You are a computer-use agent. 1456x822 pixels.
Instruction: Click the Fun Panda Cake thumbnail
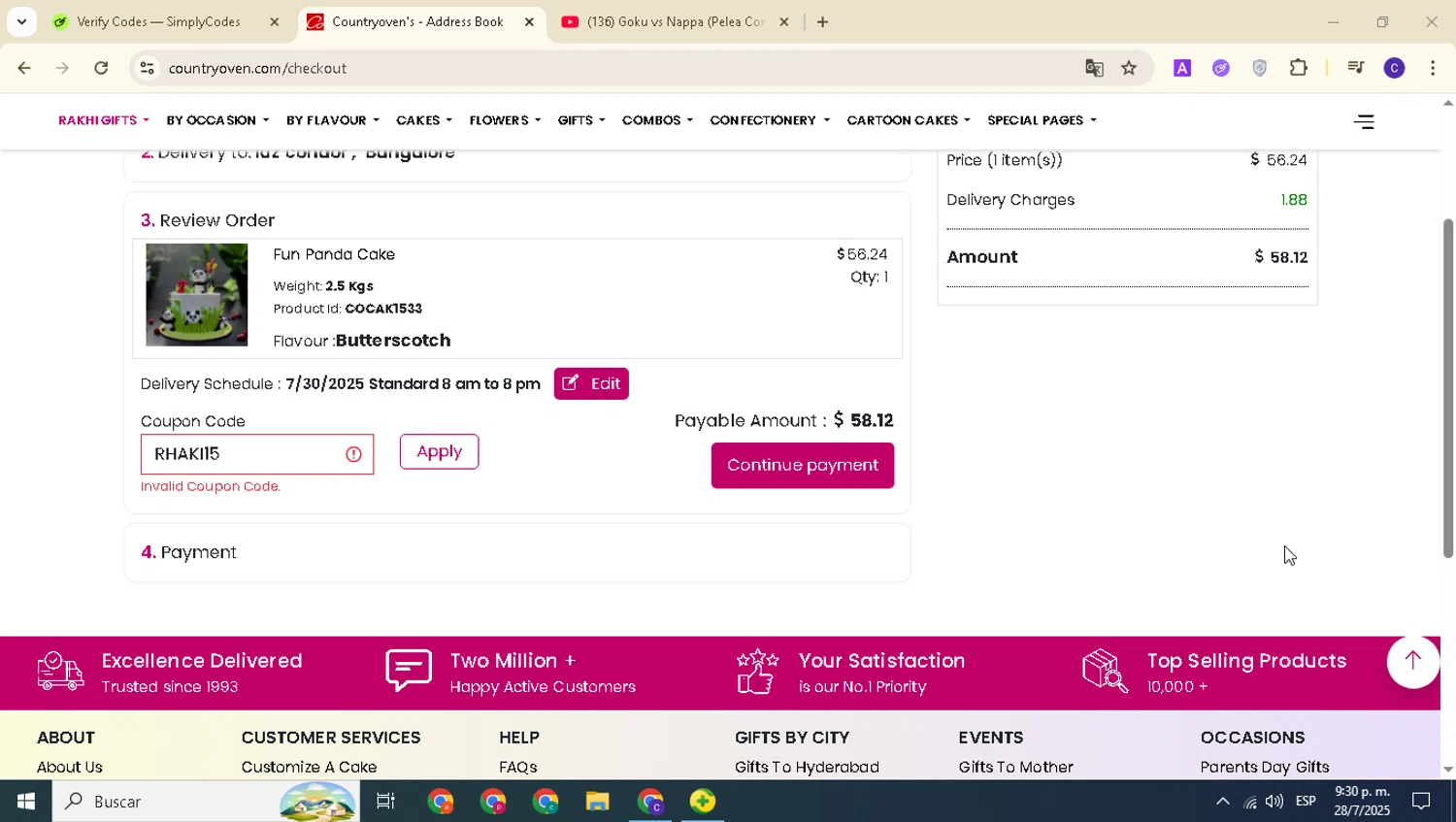(197, 295)
